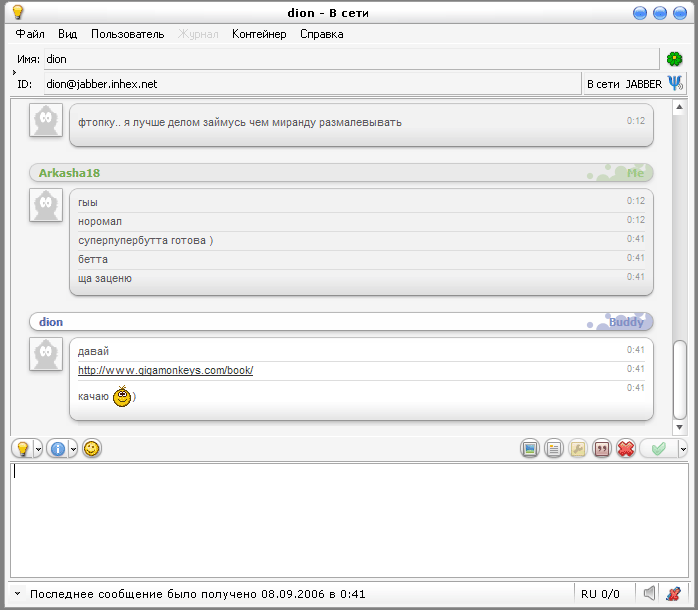This screenshot has height=610, width=698.
Task: Open the Файл menu
Action: [x=30, y=34]
